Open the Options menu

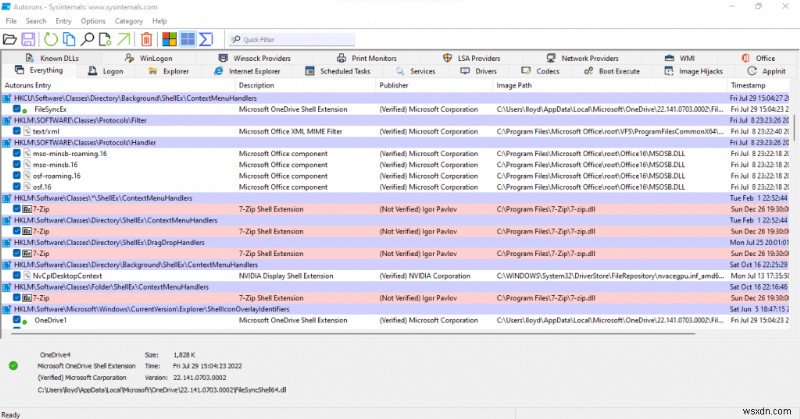click(x=93, y=21)
